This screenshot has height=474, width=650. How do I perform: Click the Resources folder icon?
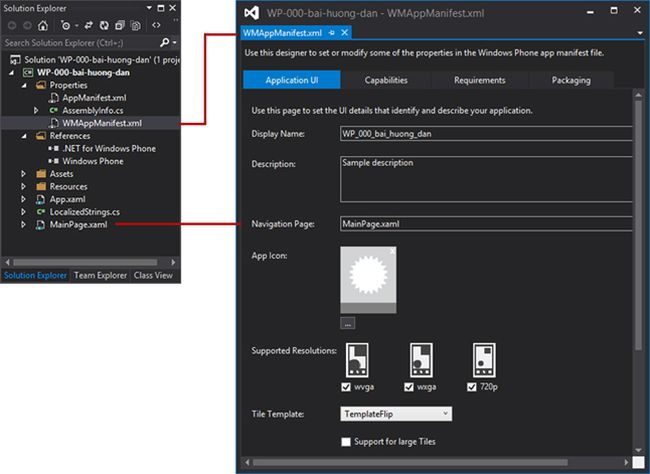41,187
